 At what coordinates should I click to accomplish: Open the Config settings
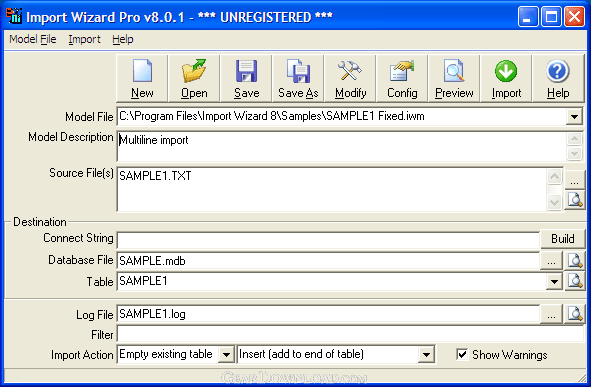pyautogui.click(x=402, y=78)
